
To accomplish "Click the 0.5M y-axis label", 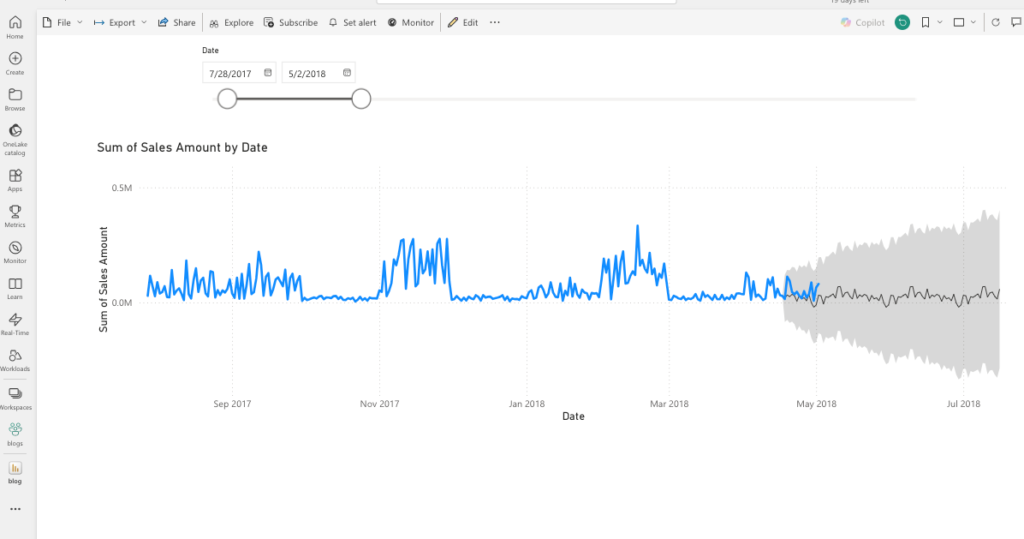I will 121,188.
